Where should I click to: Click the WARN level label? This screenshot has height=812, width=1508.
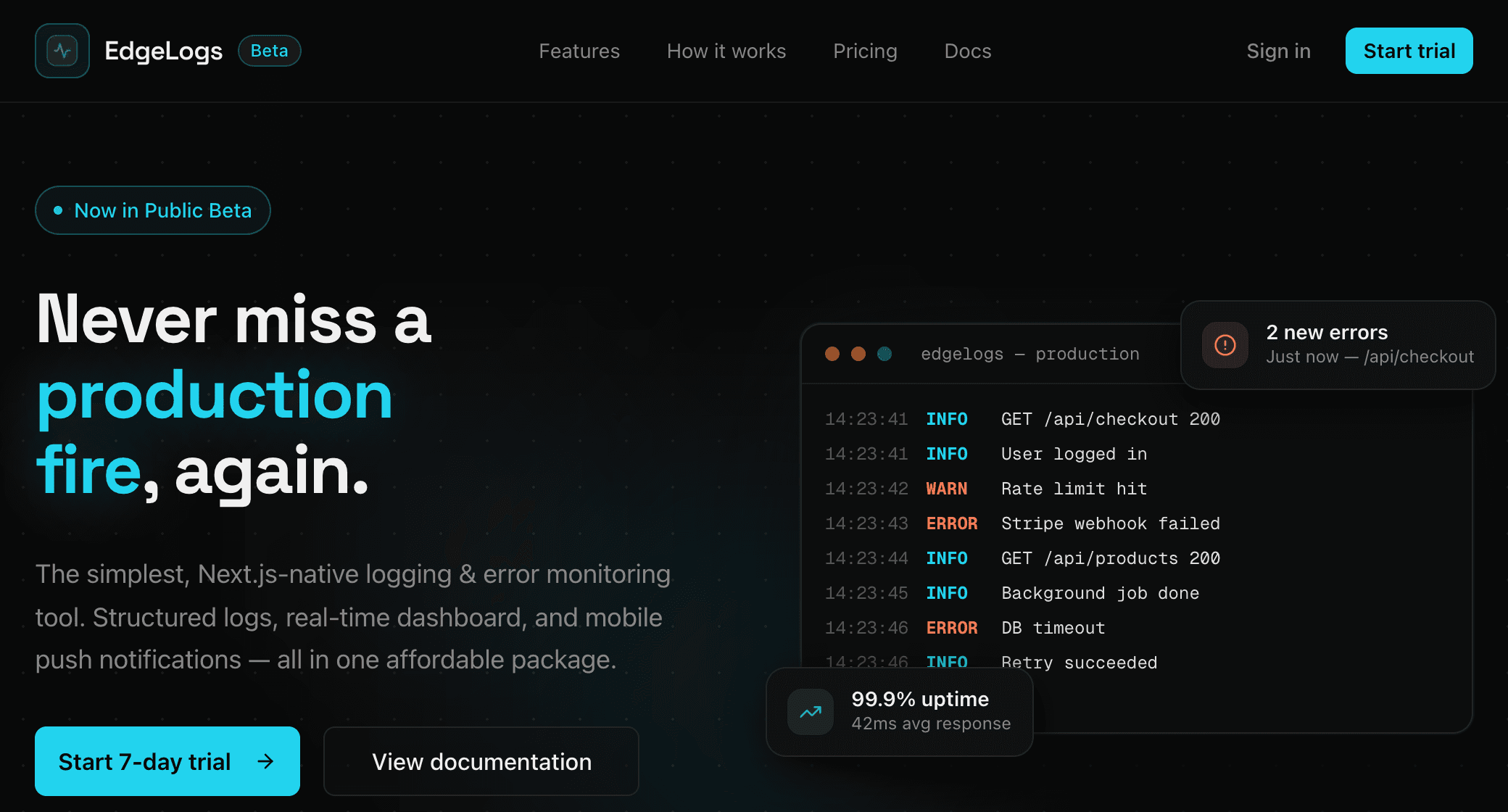pyautogui.click(x=947, y=489)
